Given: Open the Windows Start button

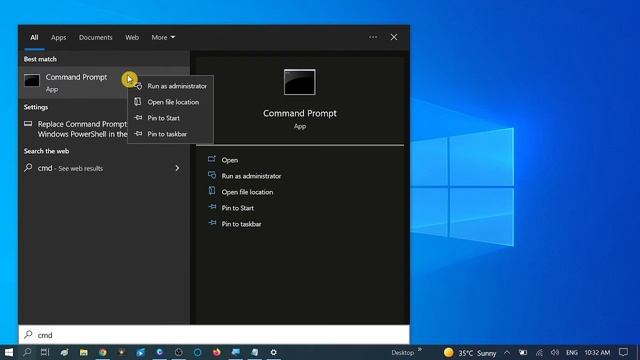Looking at the screenshot, I should [9, 352].
